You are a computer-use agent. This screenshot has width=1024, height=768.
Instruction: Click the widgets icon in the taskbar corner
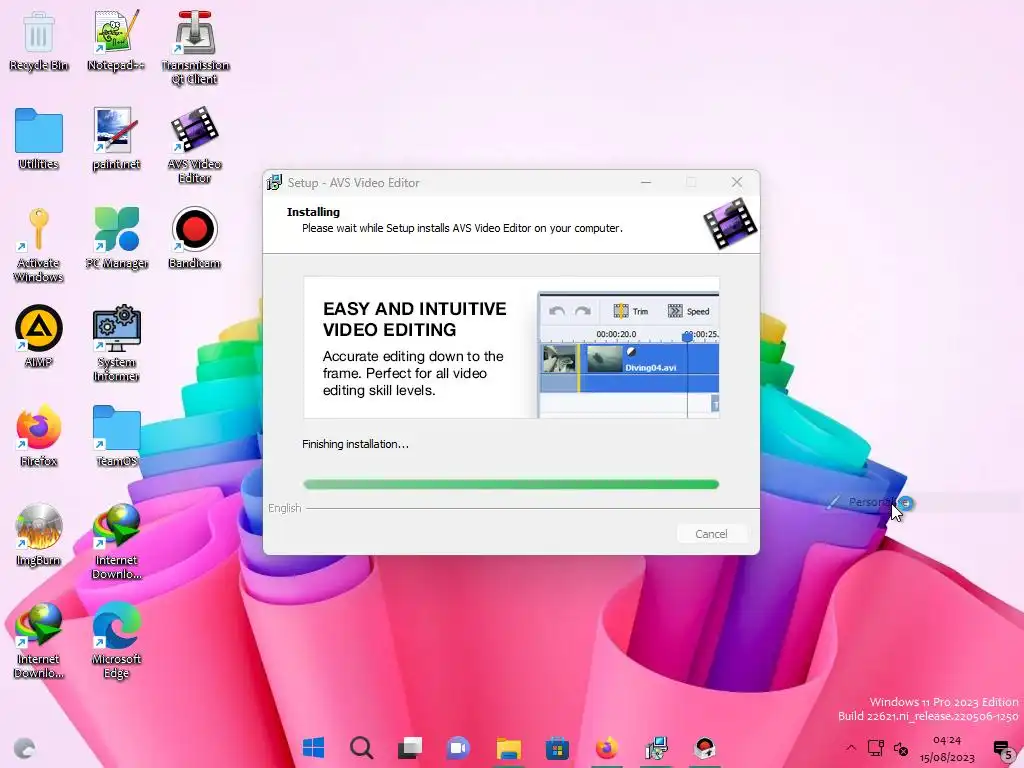pyautogui.click(x=25, y=748)
